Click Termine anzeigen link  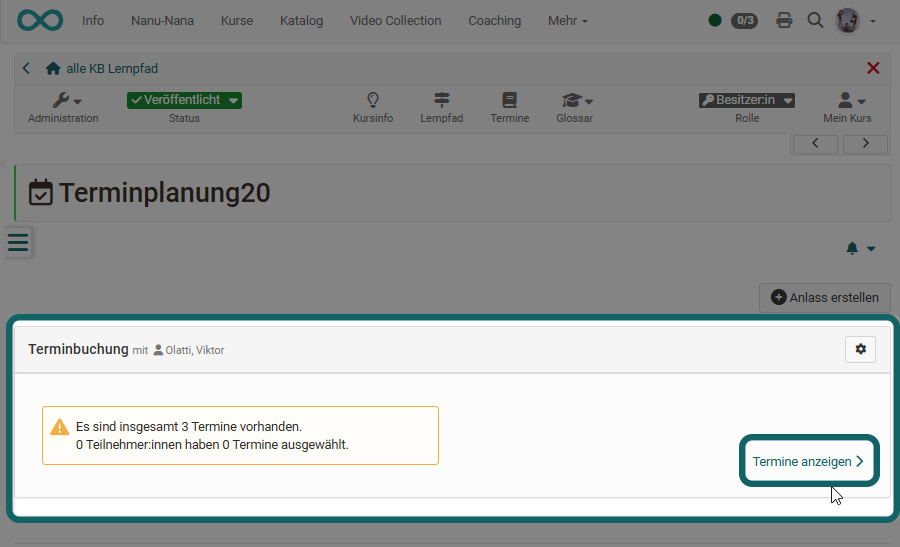808,461
